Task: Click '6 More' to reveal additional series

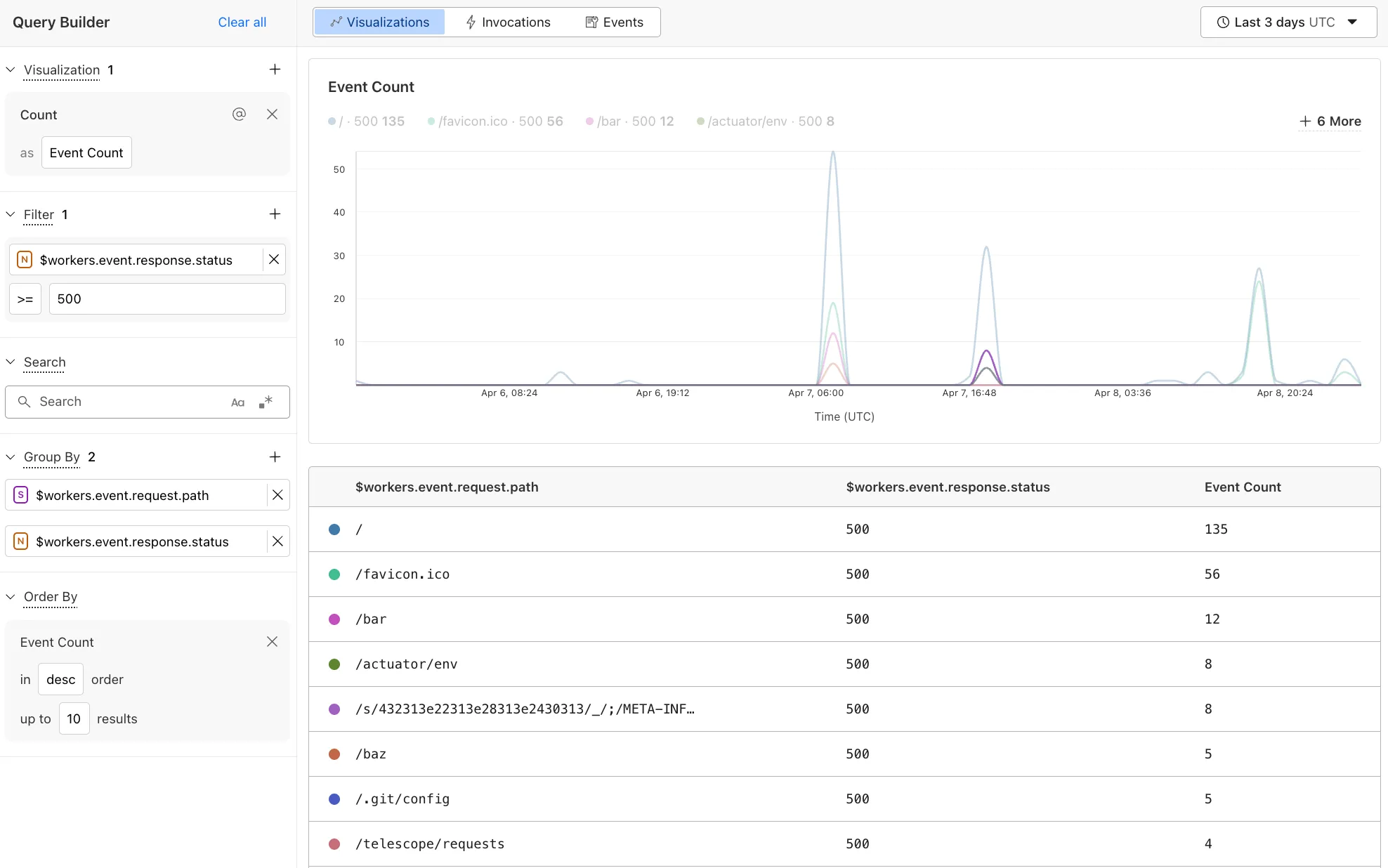Action: pos(1330,121)
